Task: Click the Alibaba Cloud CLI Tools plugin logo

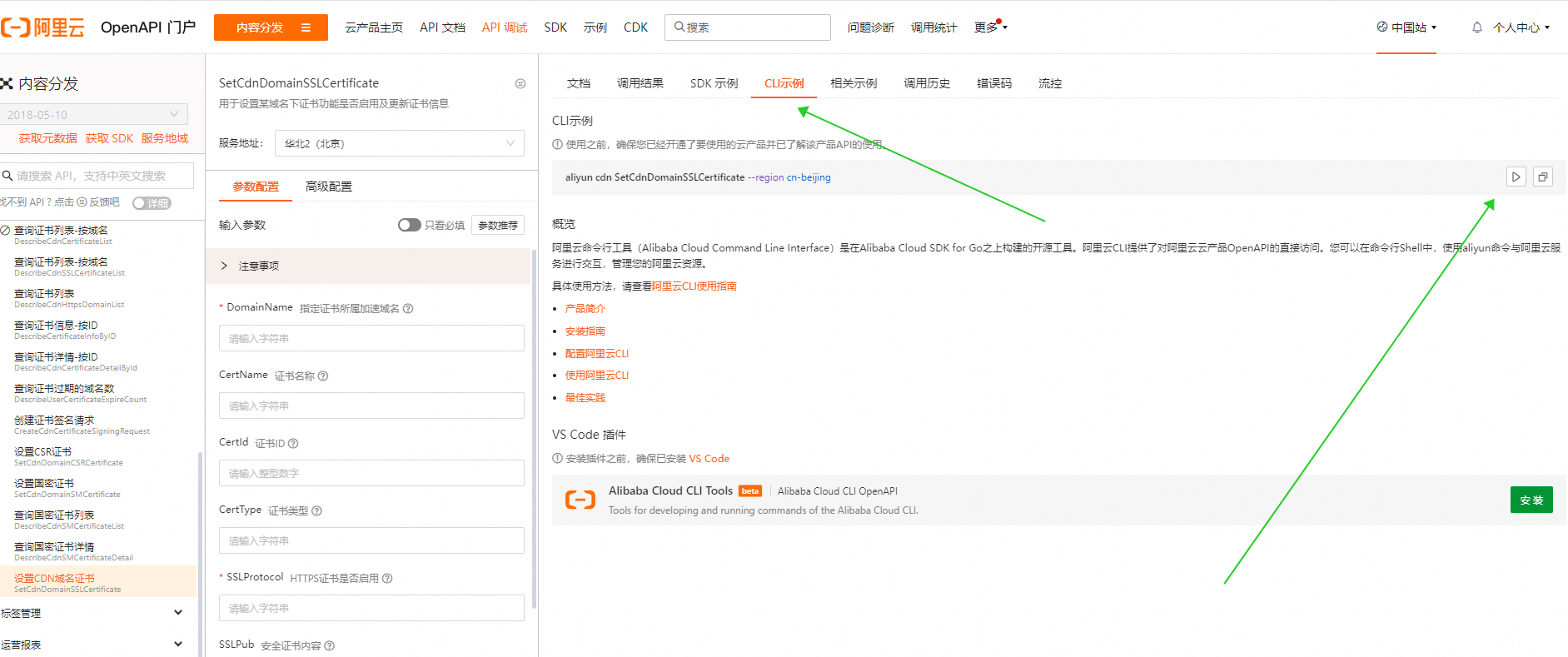Action: pyautogui.click(x=580, y=500)
